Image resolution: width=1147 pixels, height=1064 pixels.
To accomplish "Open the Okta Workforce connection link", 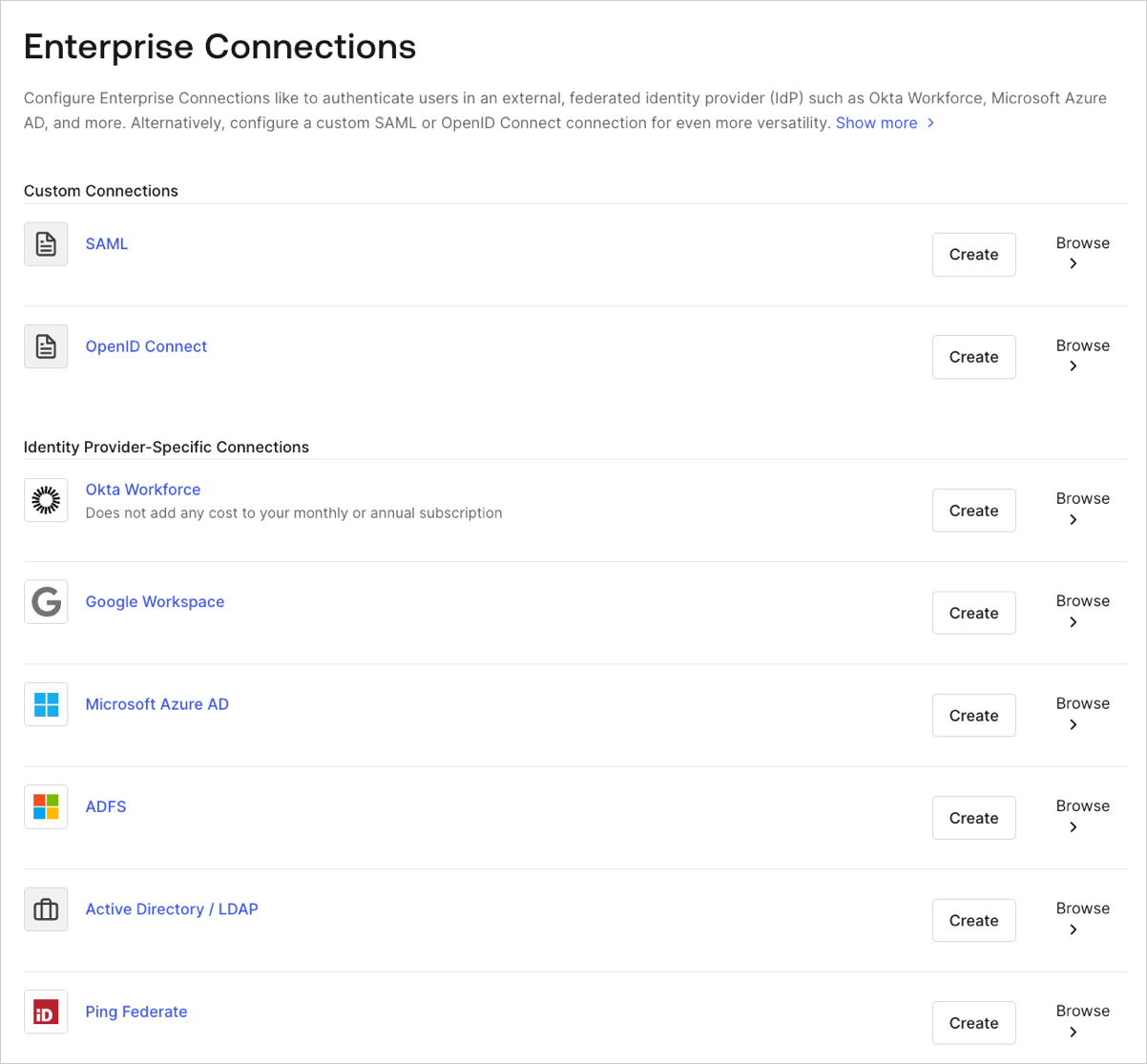I will point(143,489).
